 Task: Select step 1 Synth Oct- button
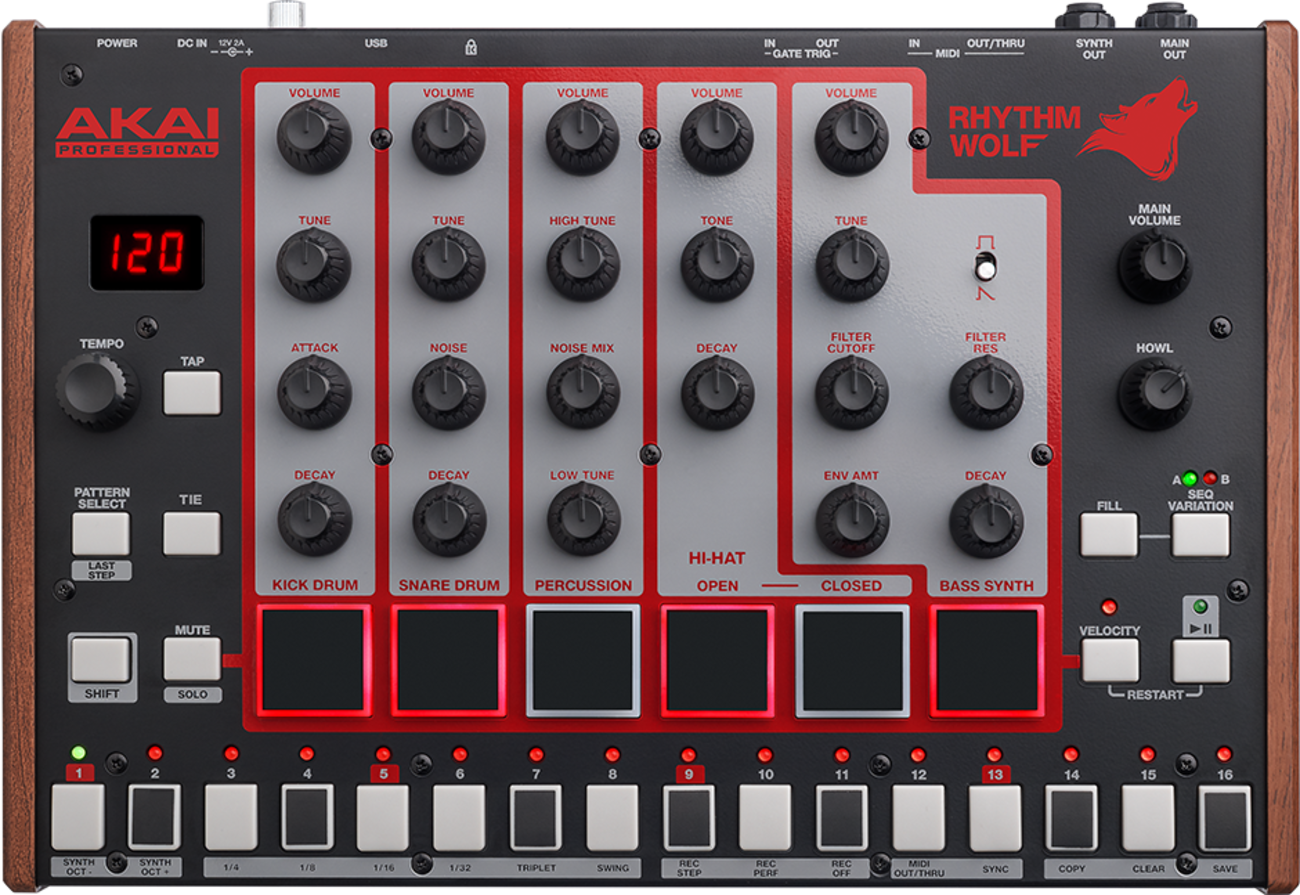coord(78,817)
